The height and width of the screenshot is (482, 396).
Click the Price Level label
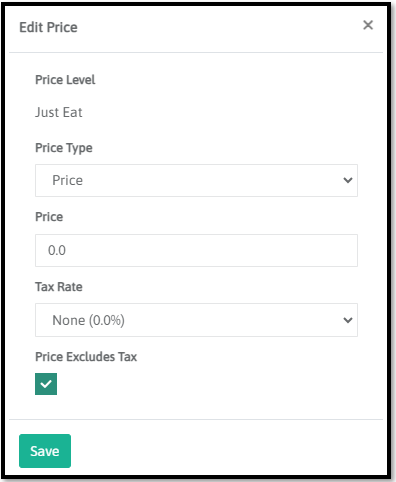[65, 80]
